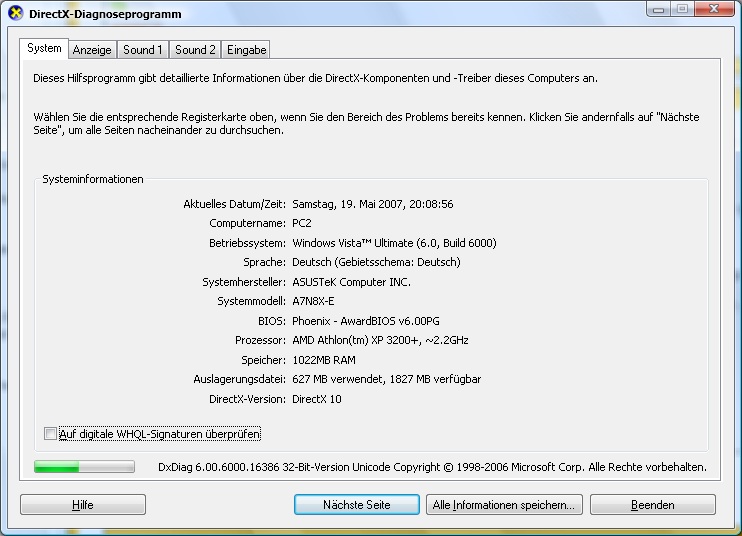The width and height of the screenshot is (742, 536).
Task: Open the Anzeige tab
Action: click(92, 50)
